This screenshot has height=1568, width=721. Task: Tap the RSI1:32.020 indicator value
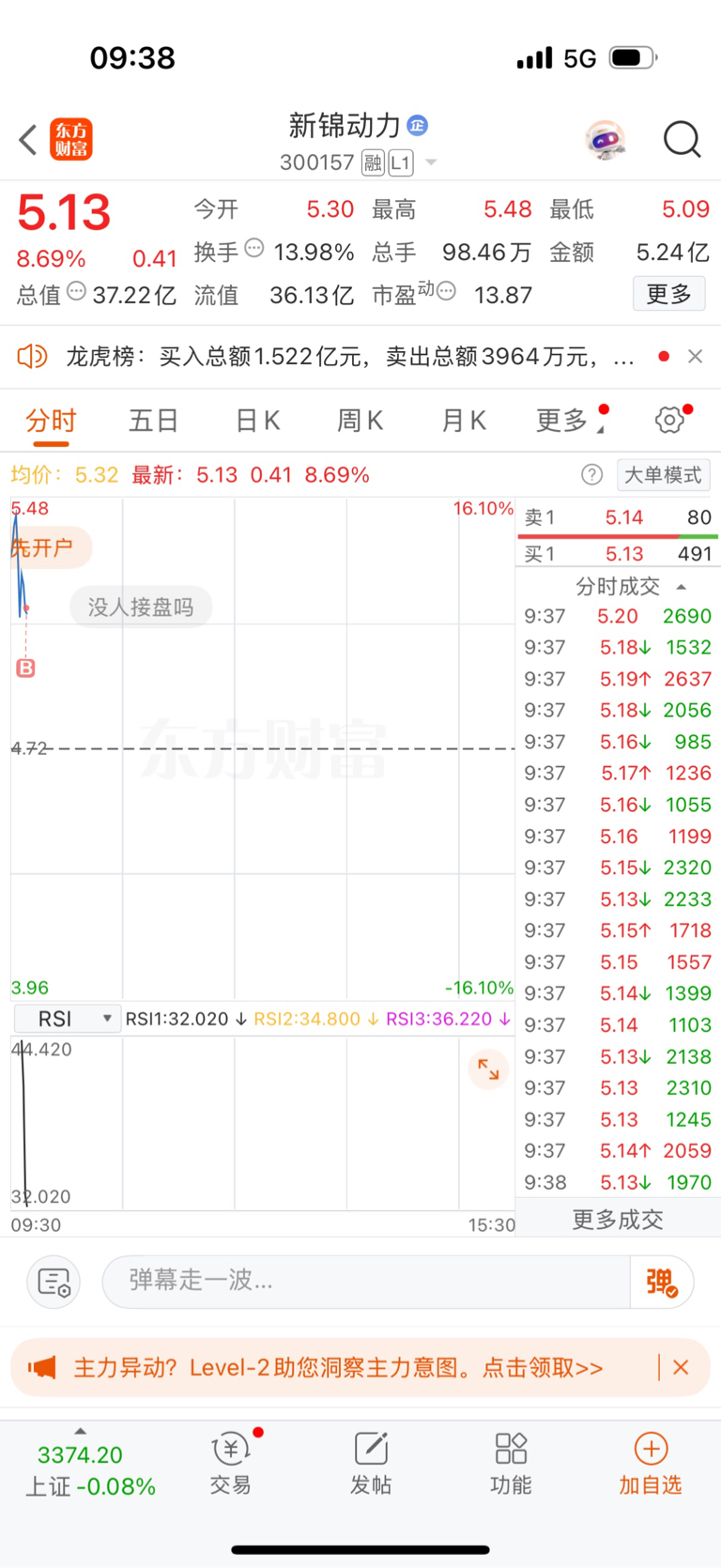click(186, 1019)
